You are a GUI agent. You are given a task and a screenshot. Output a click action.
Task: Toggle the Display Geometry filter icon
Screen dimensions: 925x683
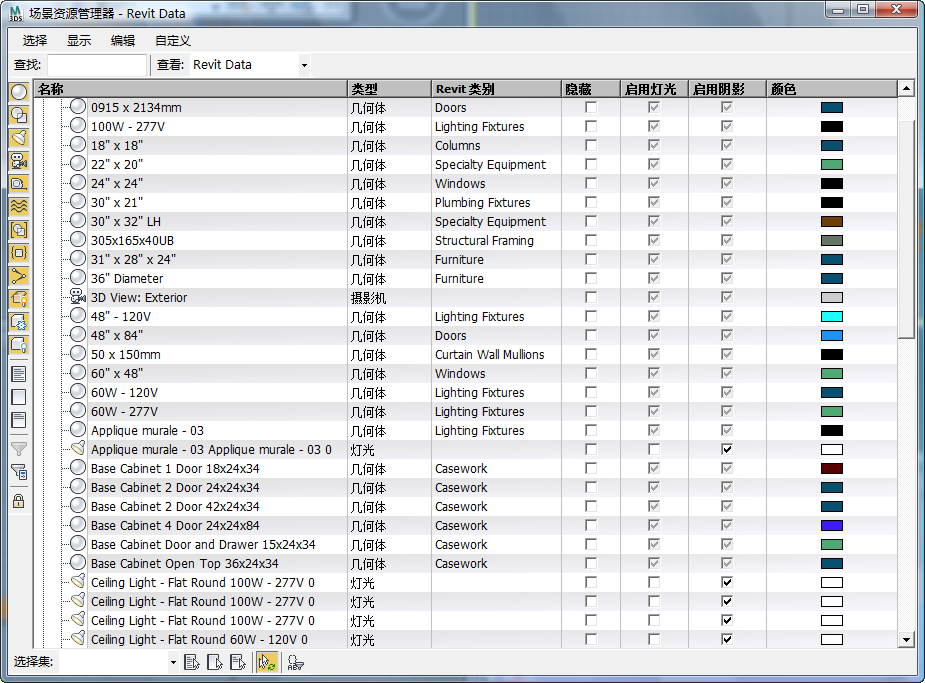pyautogui.click(x=19, y=92)
